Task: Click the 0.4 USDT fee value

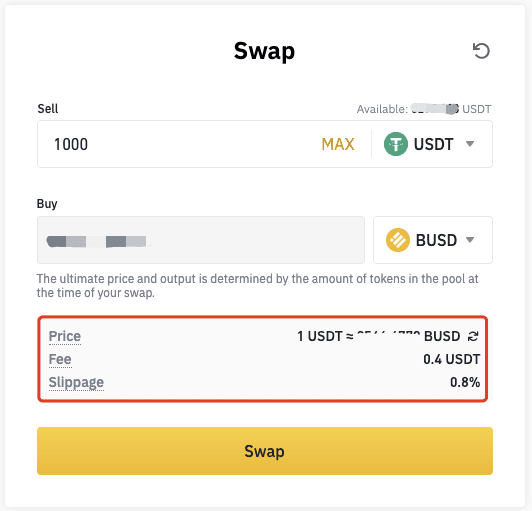Action: click(452, 359)
